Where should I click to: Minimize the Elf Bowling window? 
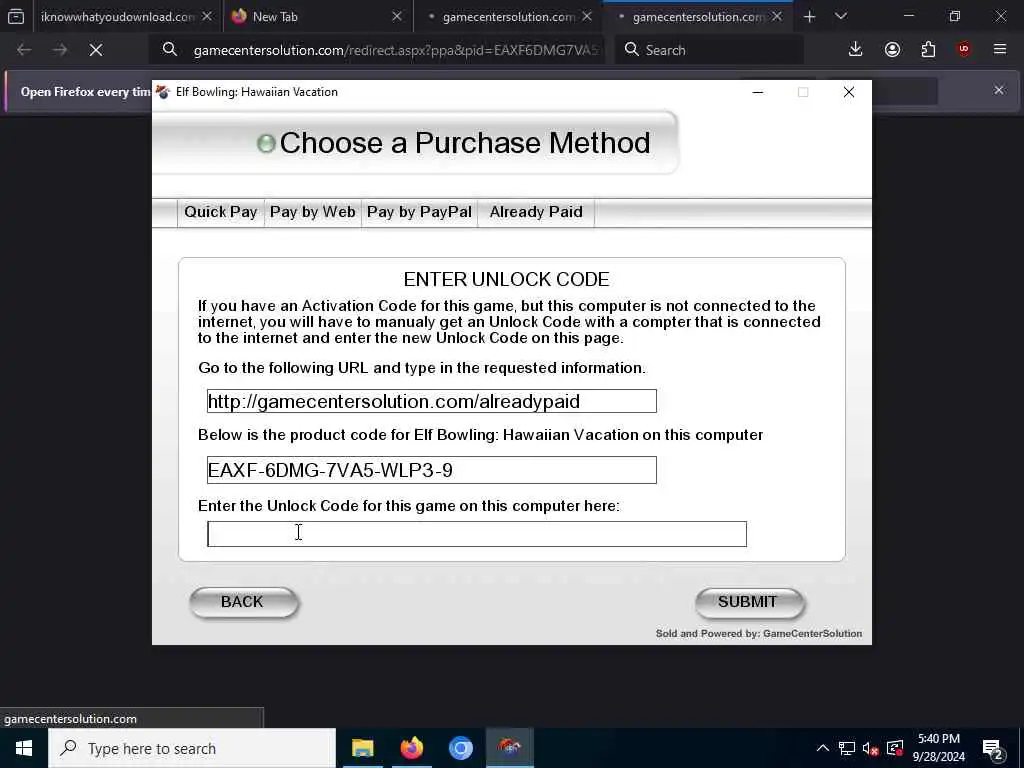click(758, 92)
